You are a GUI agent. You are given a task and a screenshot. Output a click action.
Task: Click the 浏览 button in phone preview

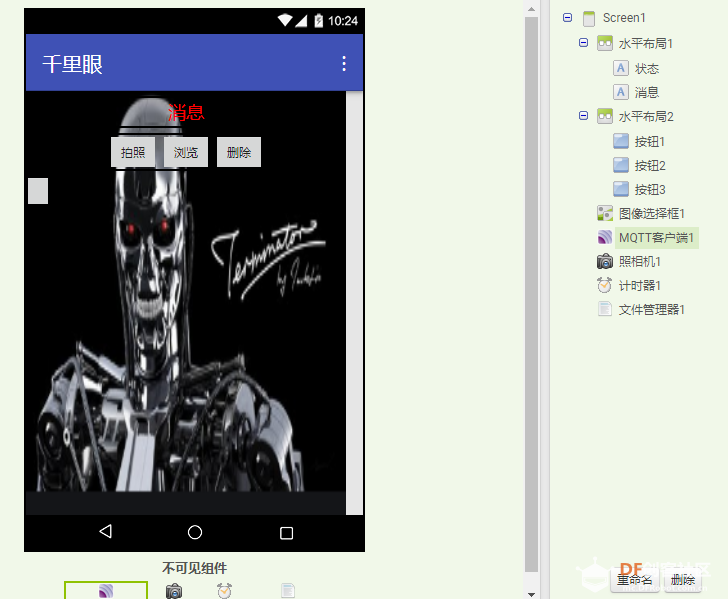(x=186, y=152)
